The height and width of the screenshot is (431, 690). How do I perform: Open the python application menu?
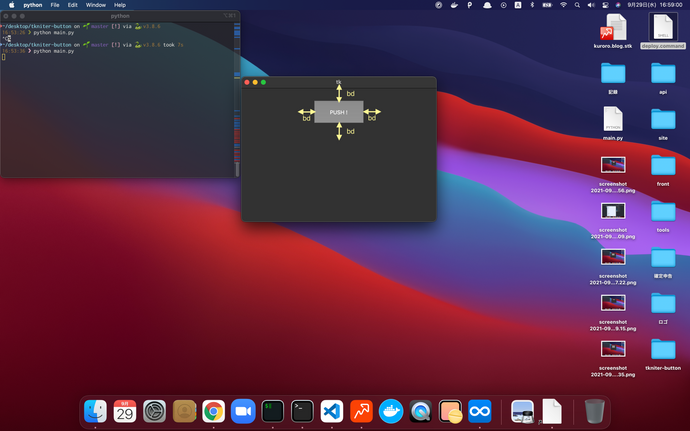(33, 5)
